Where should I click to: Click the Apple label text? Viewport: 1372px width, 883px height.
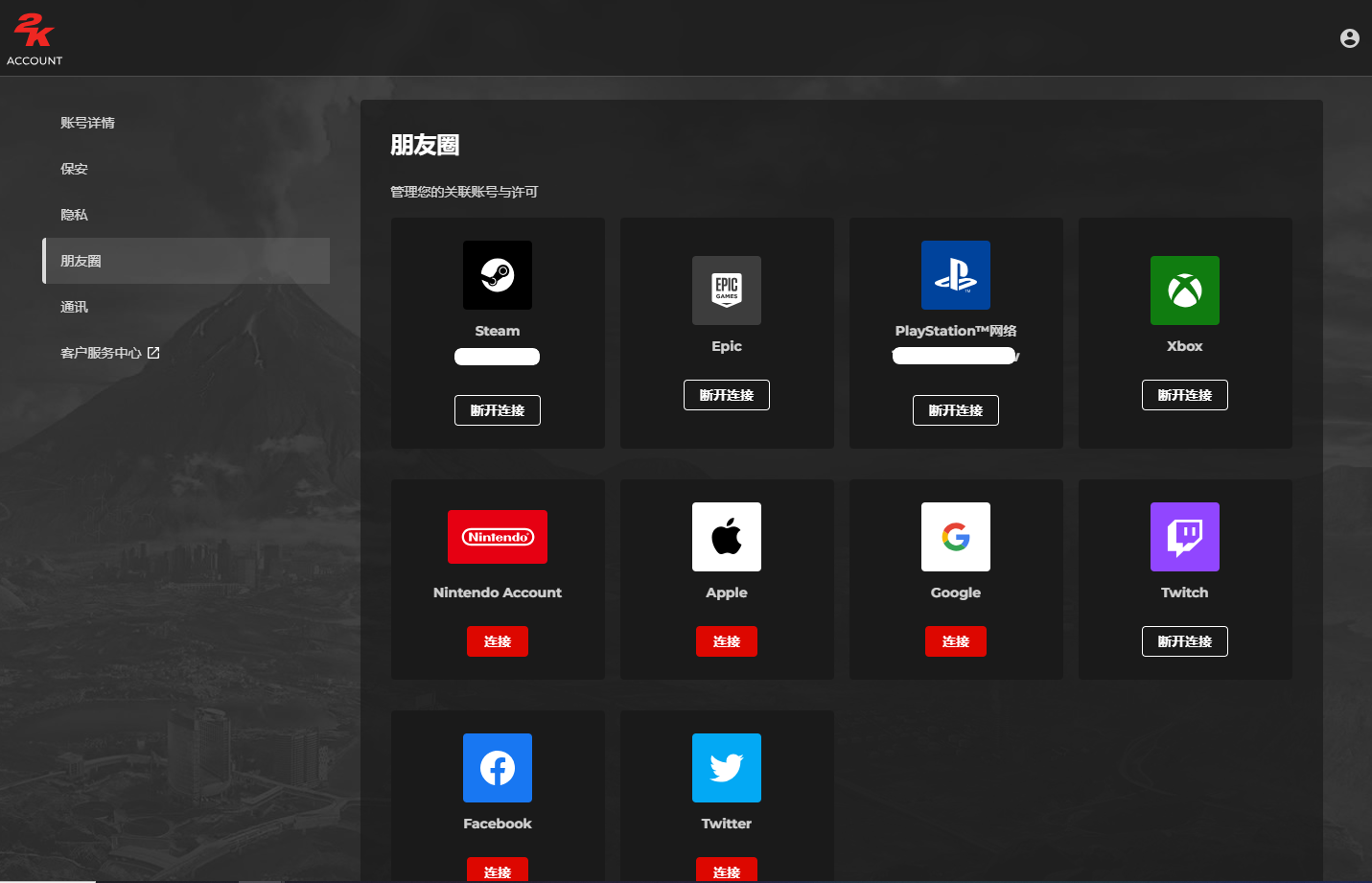727,593
